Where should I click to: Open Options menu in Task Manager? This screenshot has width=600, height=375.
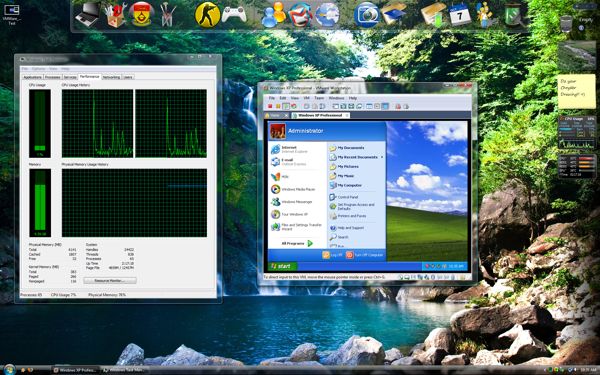[x=38, y=69]
